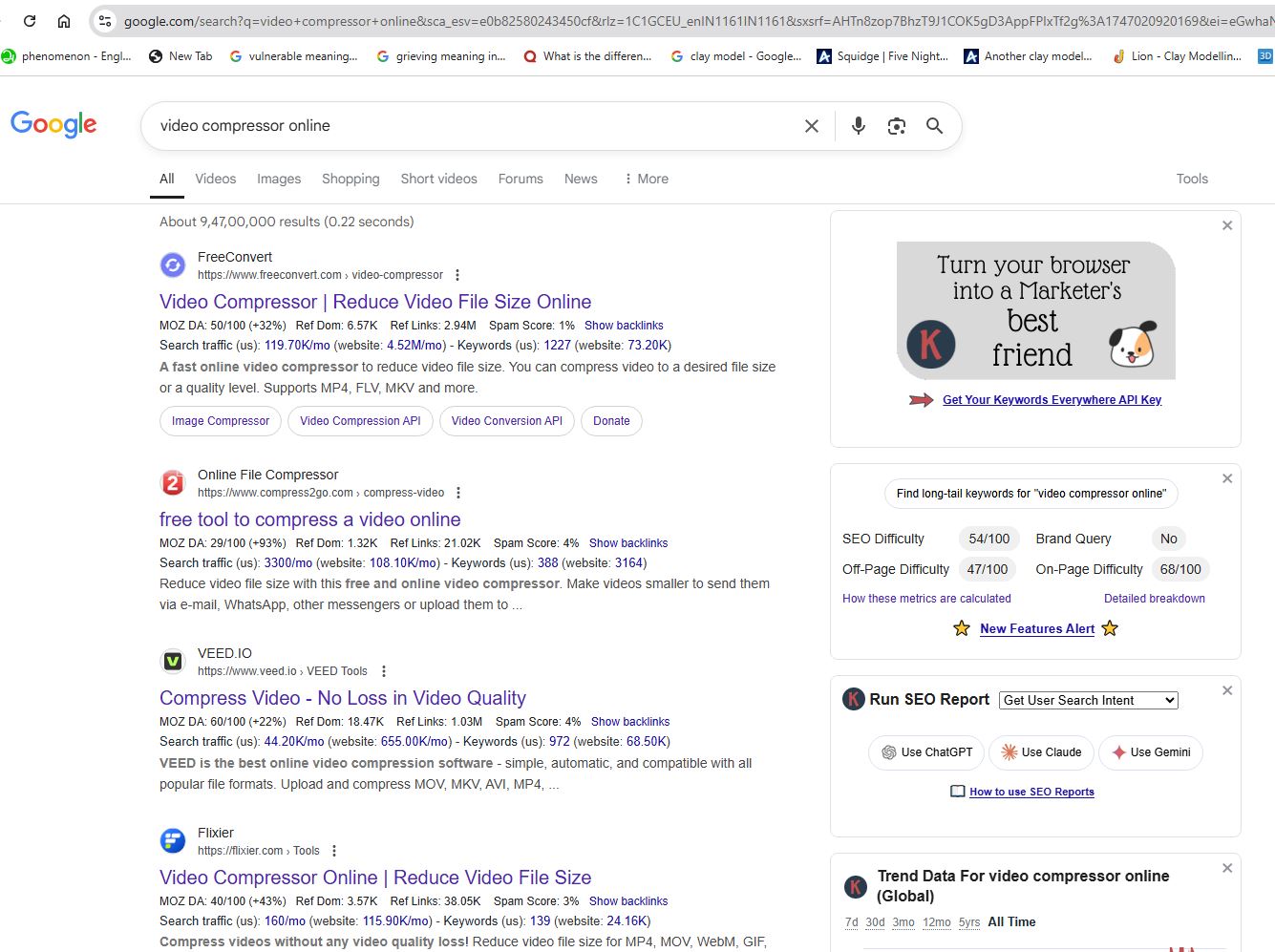Expand the More search filters menu
This screenshot has height=952, width=1275.
647,179
